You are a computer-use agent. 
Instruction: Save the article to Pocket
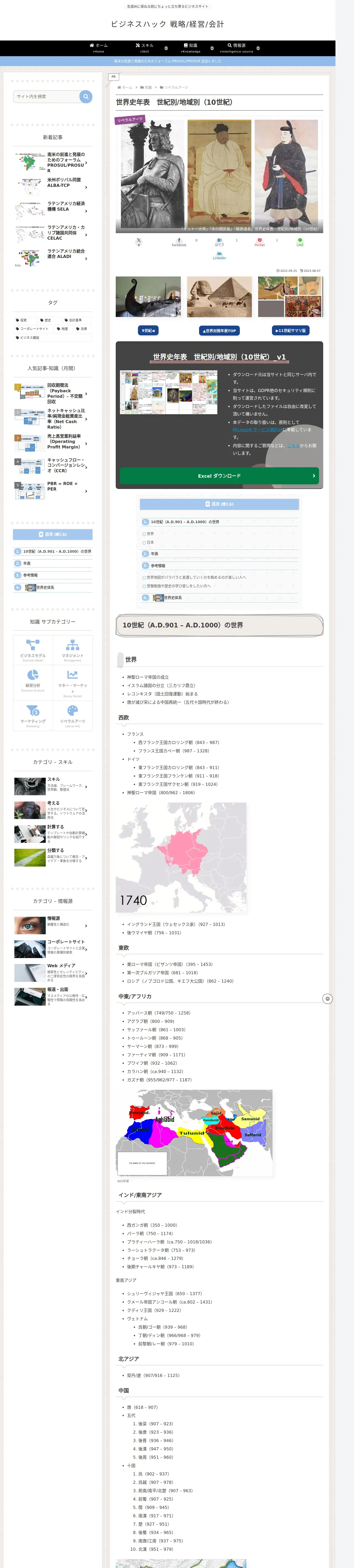click(260, 242)
